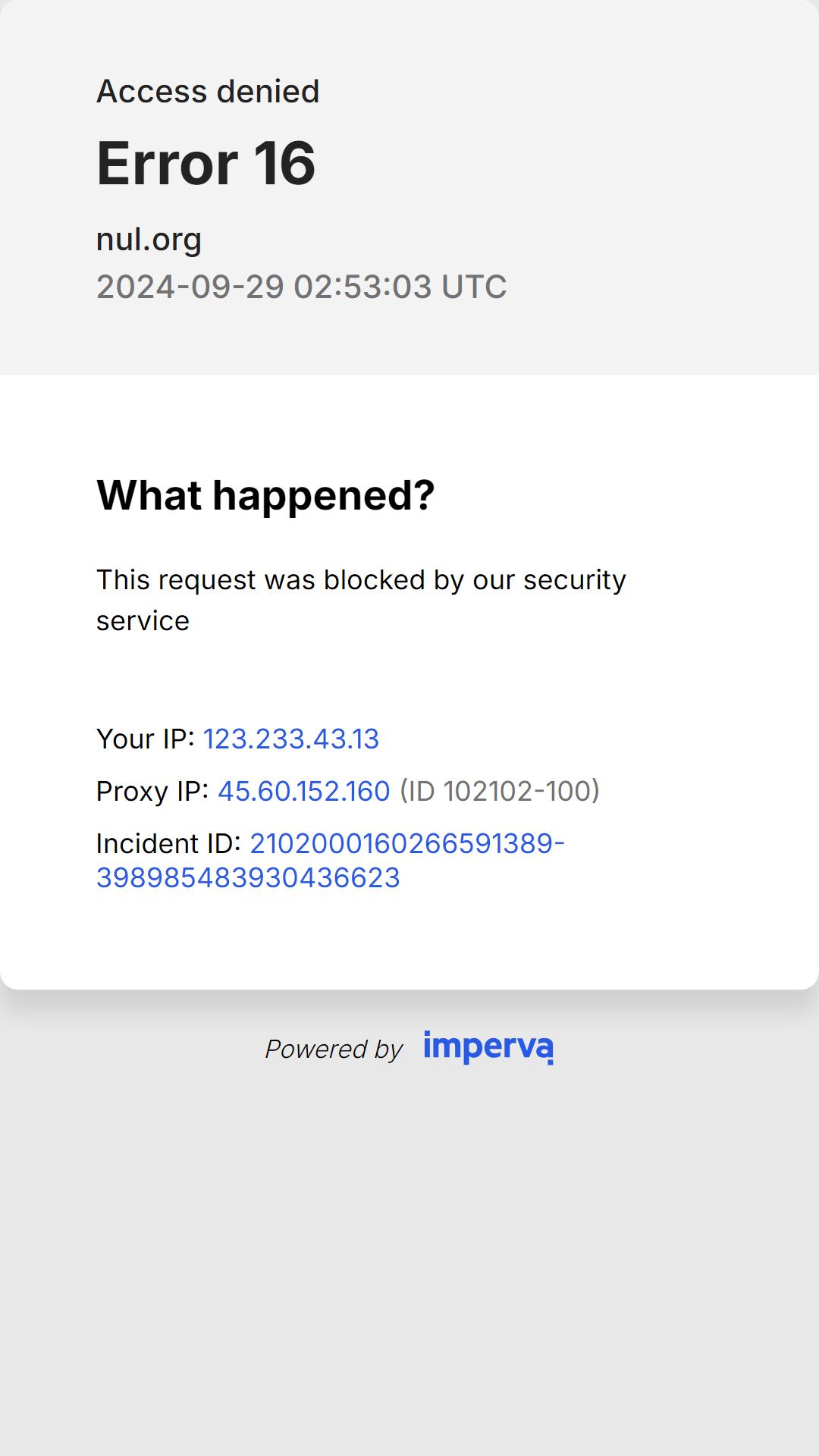Click the blocked request message
Viewport: 819px width, 1456px height.
tap(361, 600)
